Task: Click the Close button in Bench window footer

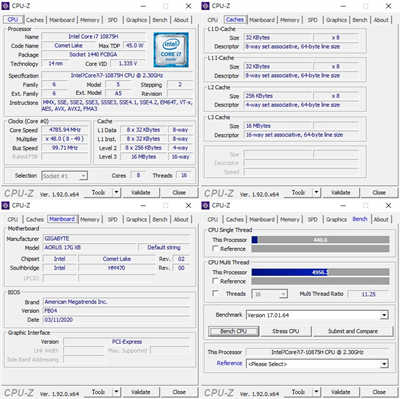Action: coord(379,392)
